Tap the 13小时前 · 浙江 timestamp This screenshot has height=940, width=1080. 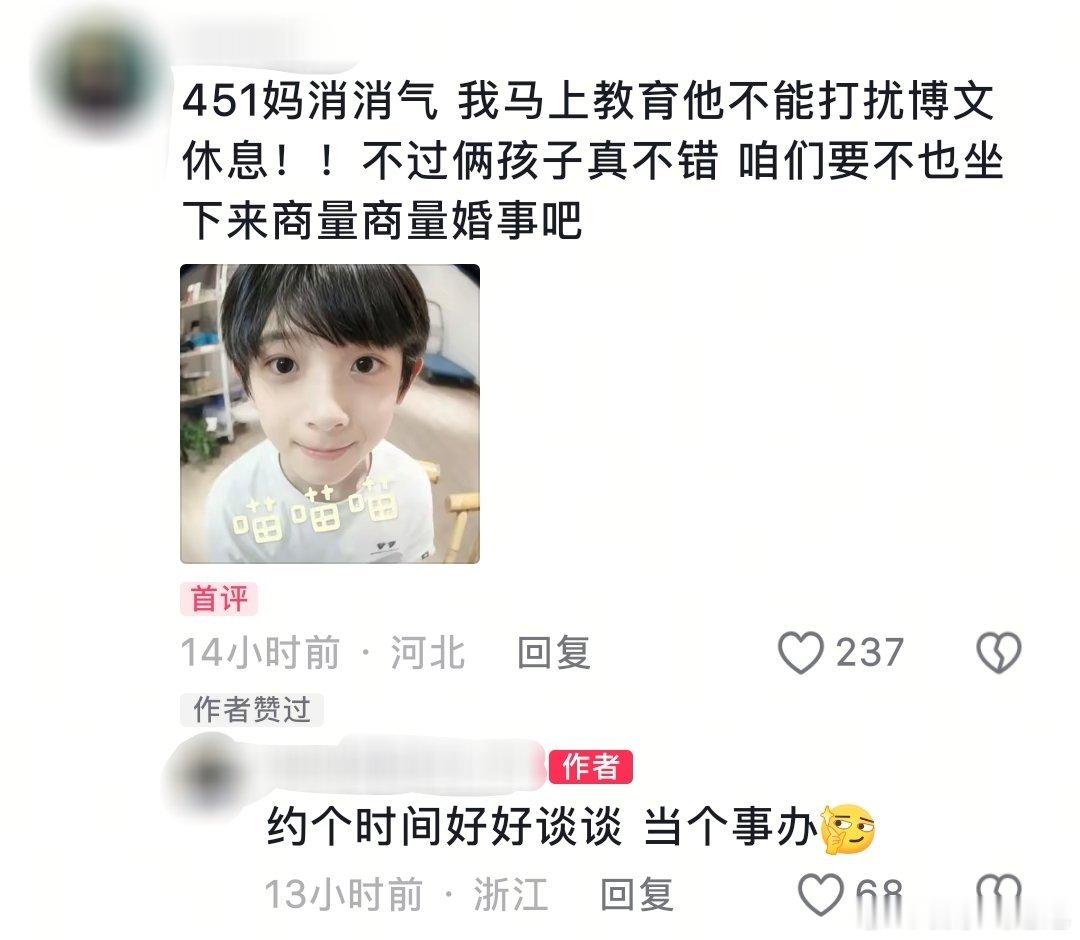click(x=406, y=895)
